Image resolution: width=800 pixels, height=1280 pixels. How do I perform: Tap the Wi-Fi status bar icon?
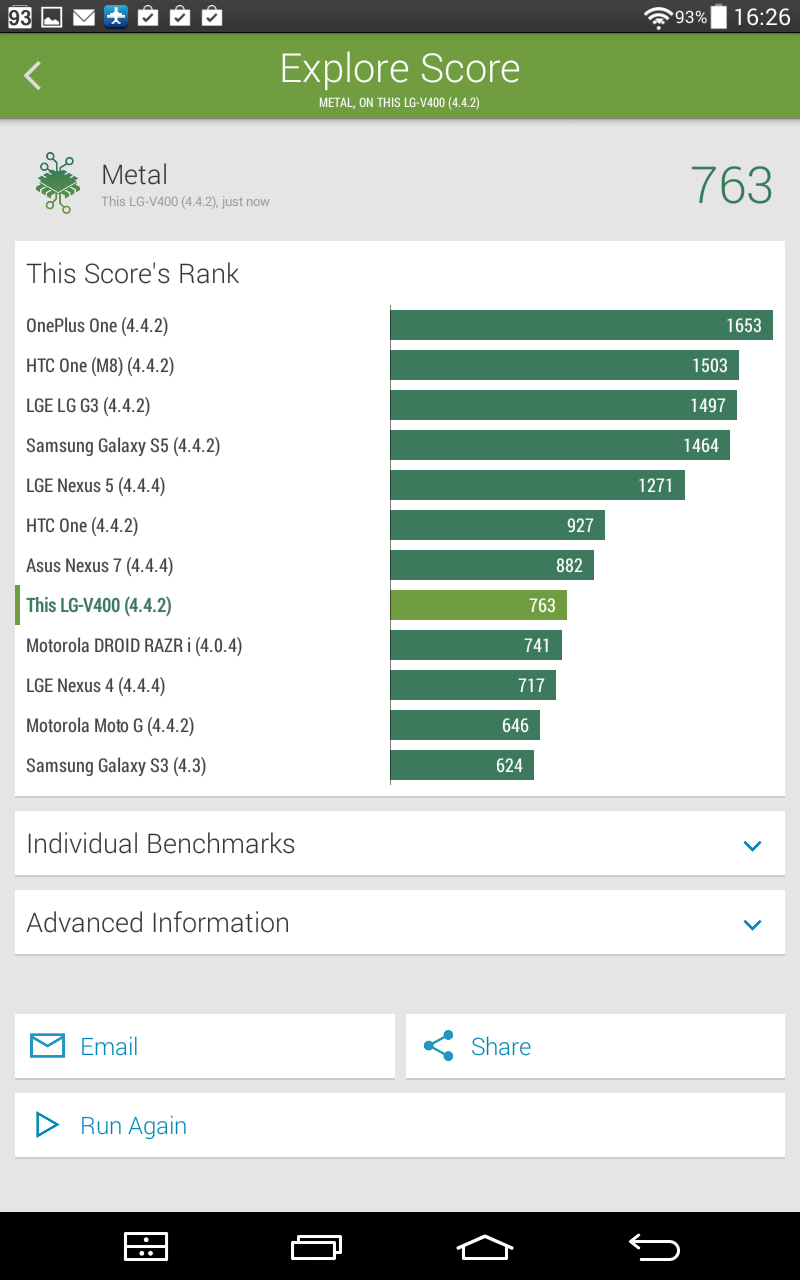658,17
